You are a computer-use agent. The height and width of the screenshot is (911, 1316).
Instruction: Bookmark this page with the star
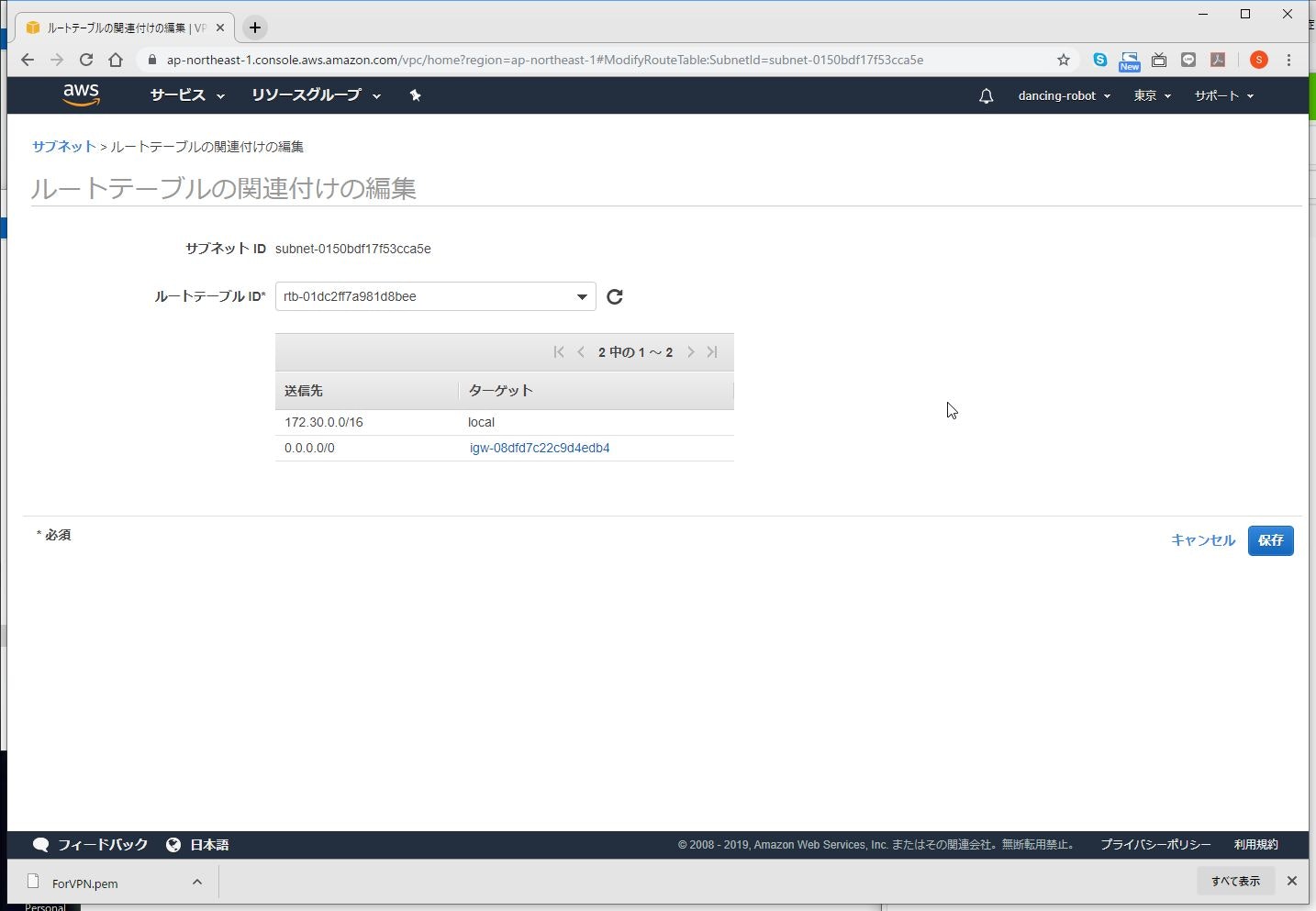[x=1064, y=60]
